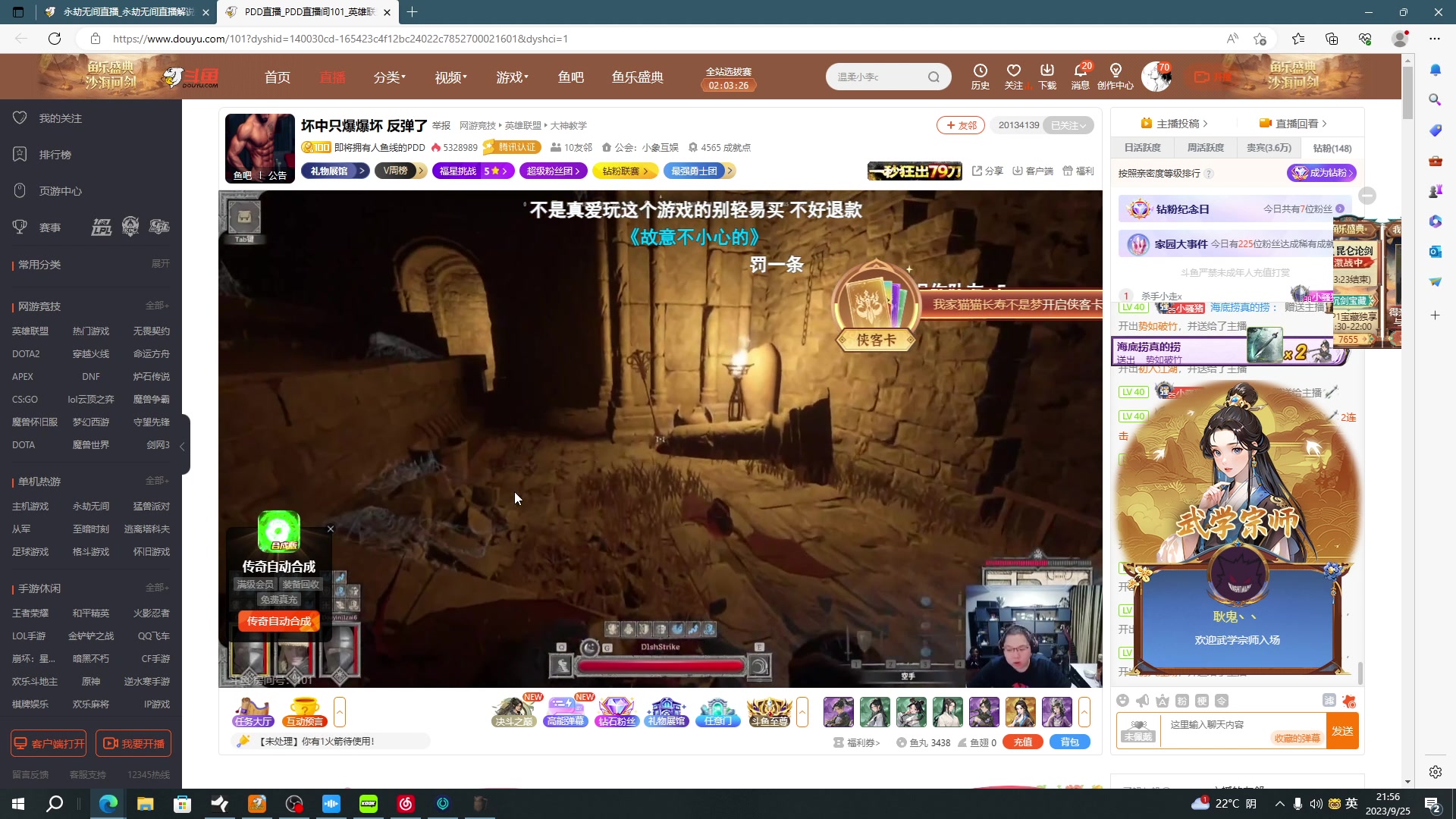The height and width of the screenshot is (819, 1456).
Task: Click the chat panel scrollbar thumb
Action: click(1360, 673)
